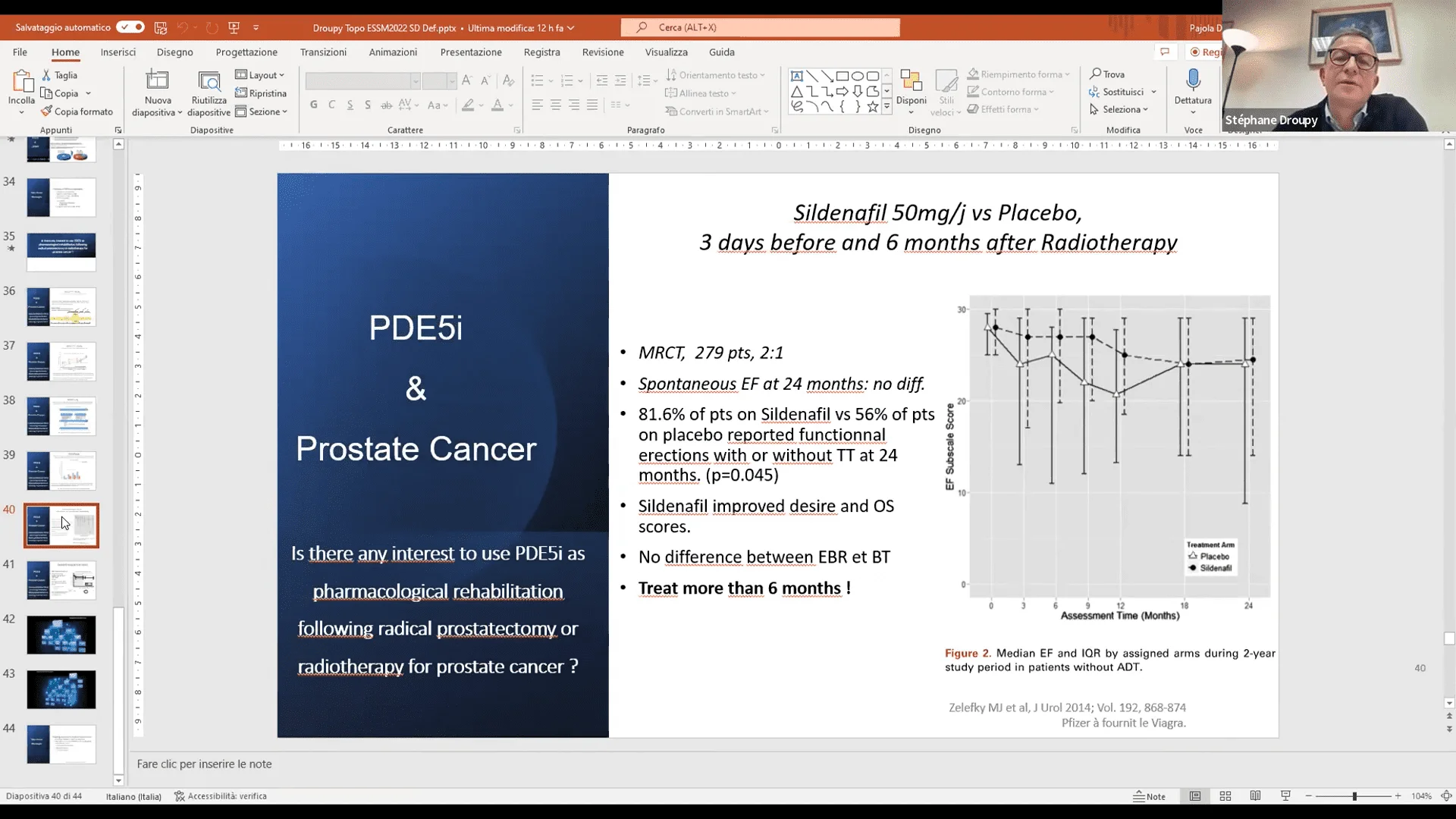Screen dimensions: 1456x819
Task: Click the Note button in status bar
Action: pos(1149,796)
